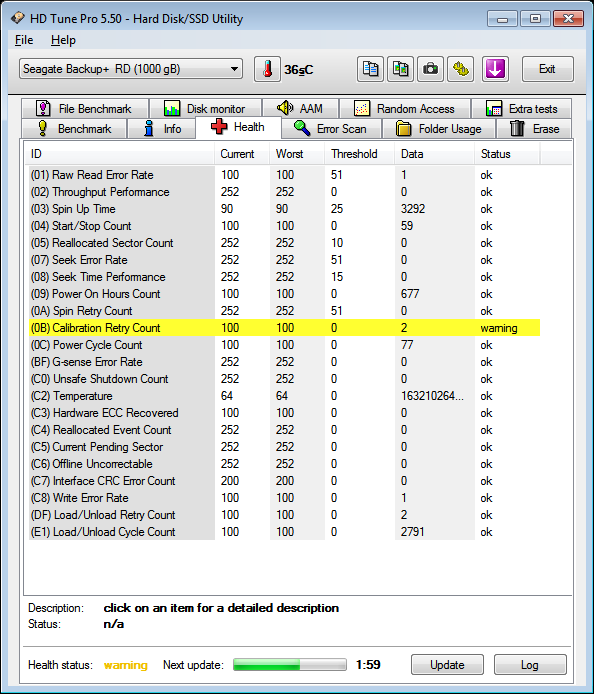Select the Raw Read Error Rate row

tap(285, 175)
